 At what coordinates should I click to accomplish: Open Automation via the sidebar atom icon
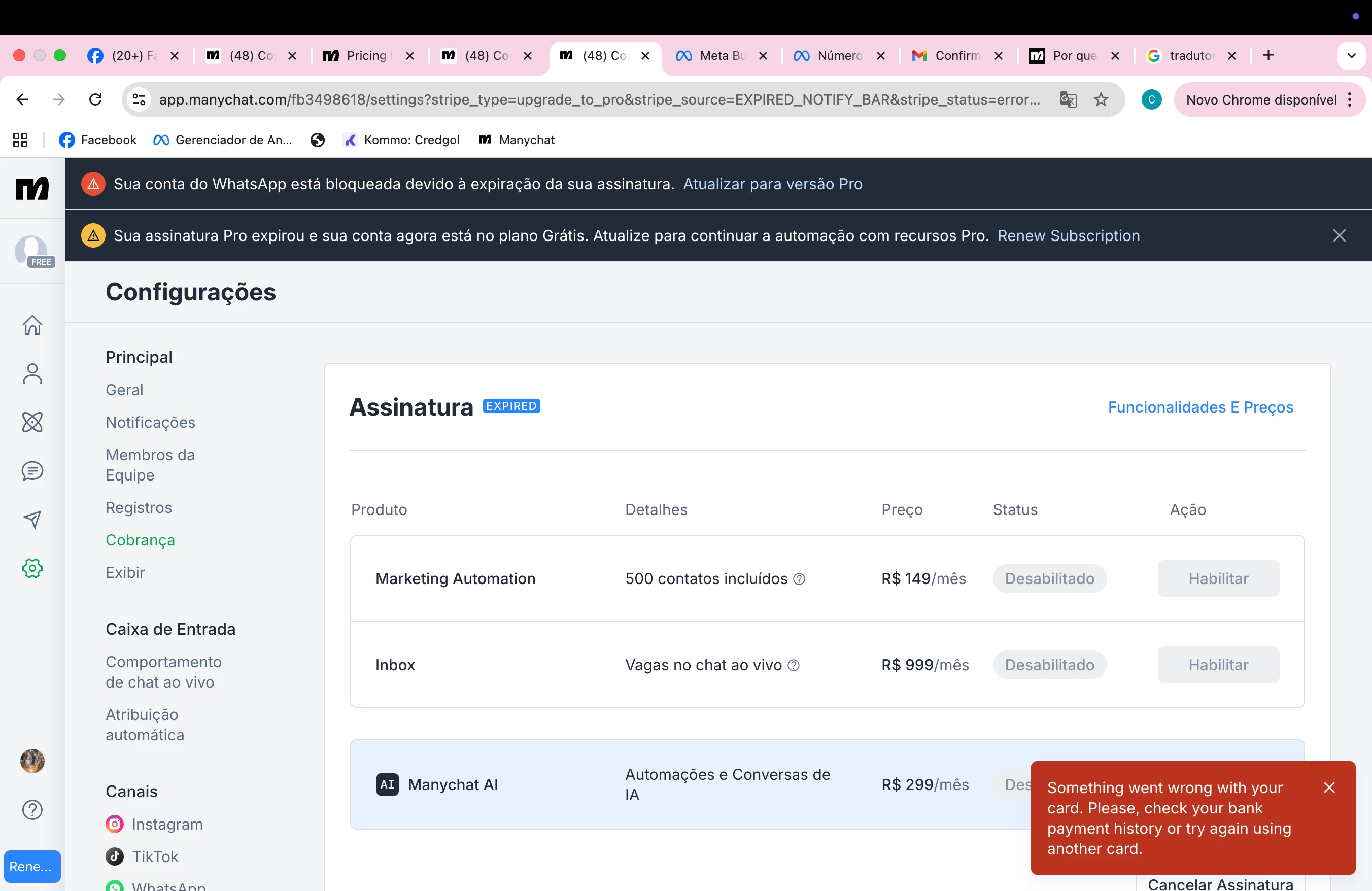coord(32,422)
